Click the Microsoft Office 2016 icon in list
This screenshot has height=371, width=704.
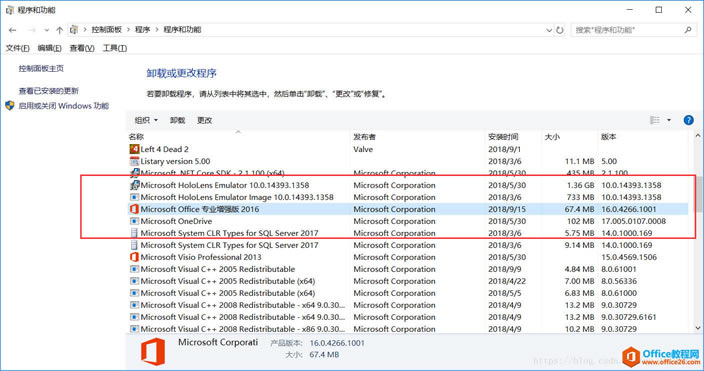coord(134,209)
